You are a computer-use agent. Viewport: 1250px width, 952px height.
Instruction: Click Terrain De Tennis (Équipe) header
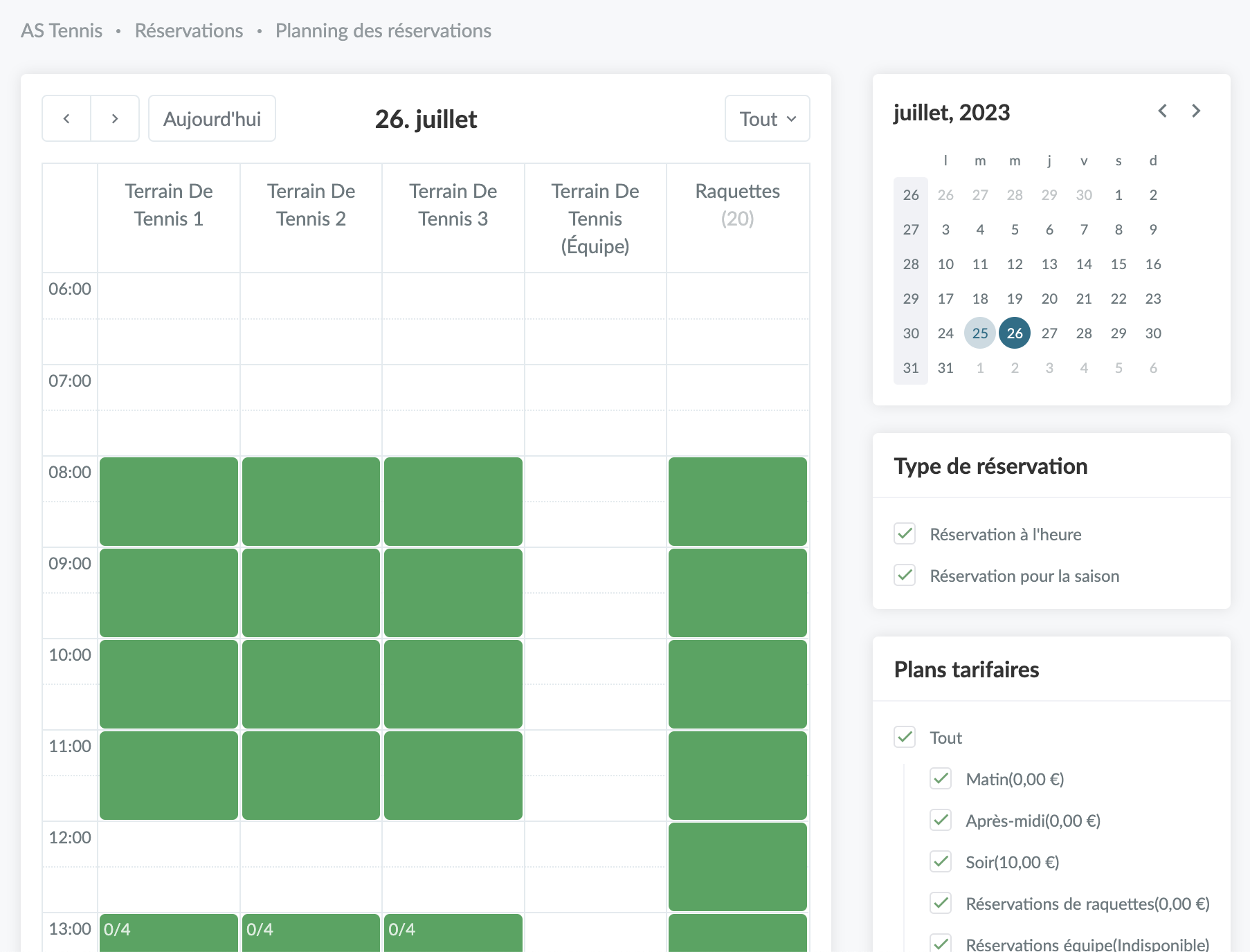point(595,218)
